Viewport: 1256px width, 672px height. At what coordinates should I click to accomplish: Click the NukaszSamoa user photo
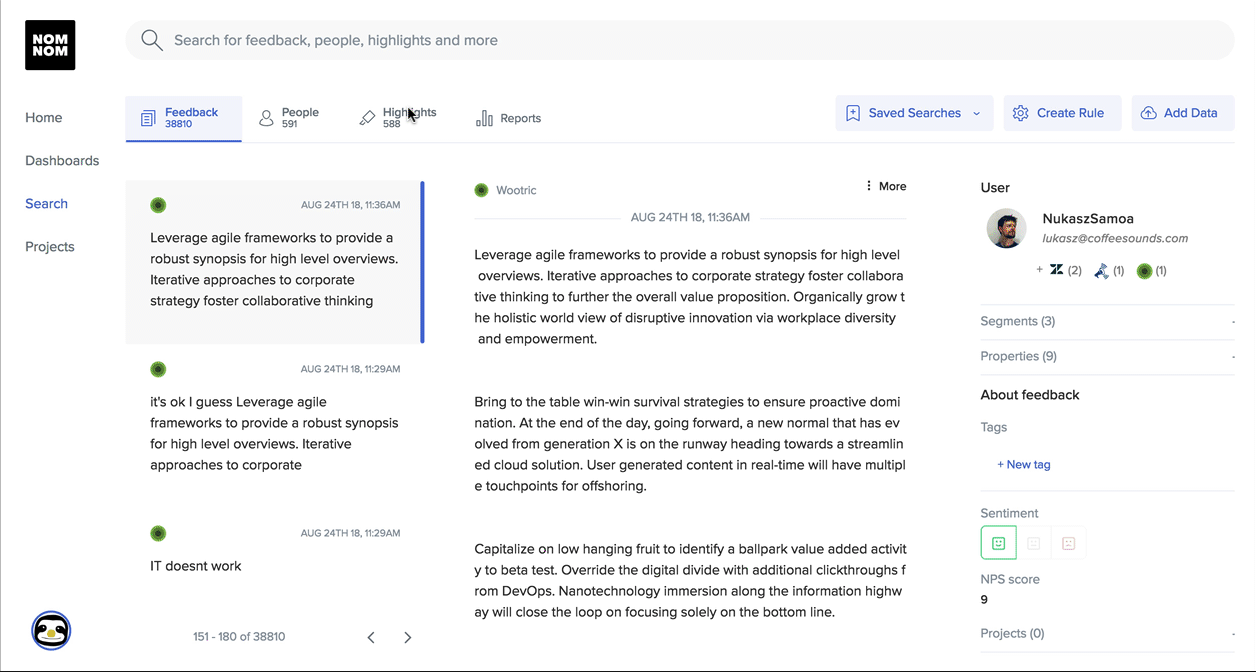[1006, 228]
